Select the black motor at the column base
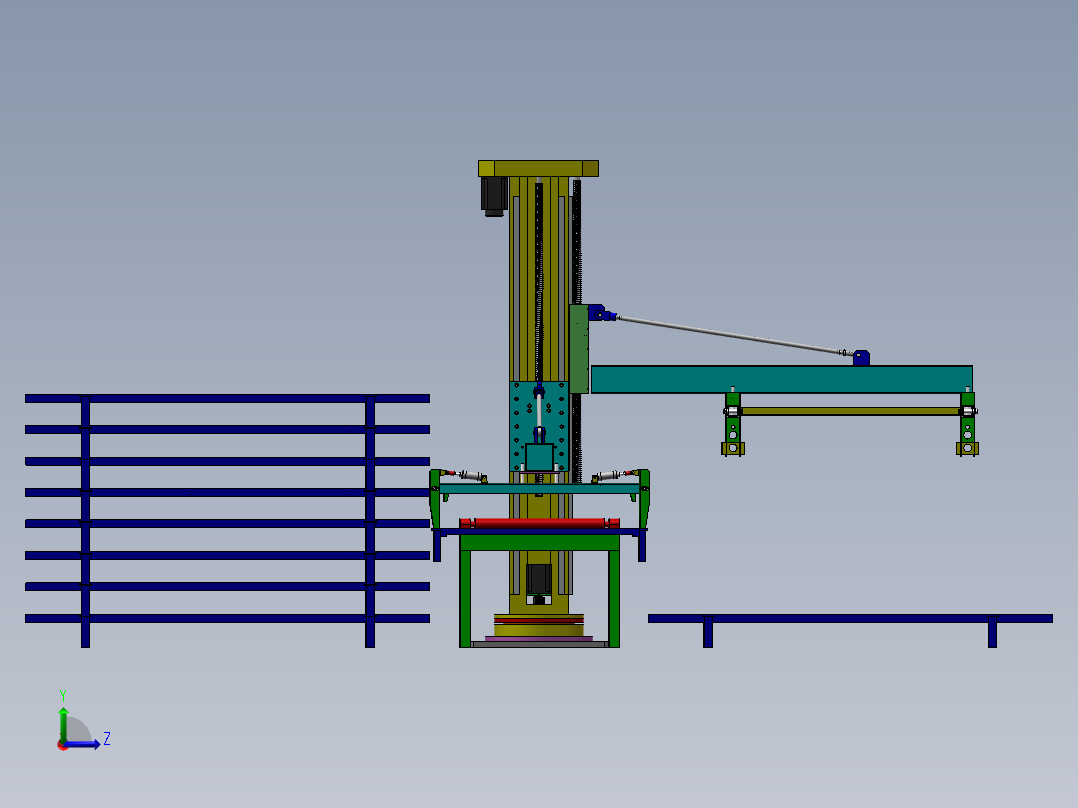1078x808 pixels. (x=539, y=579)
